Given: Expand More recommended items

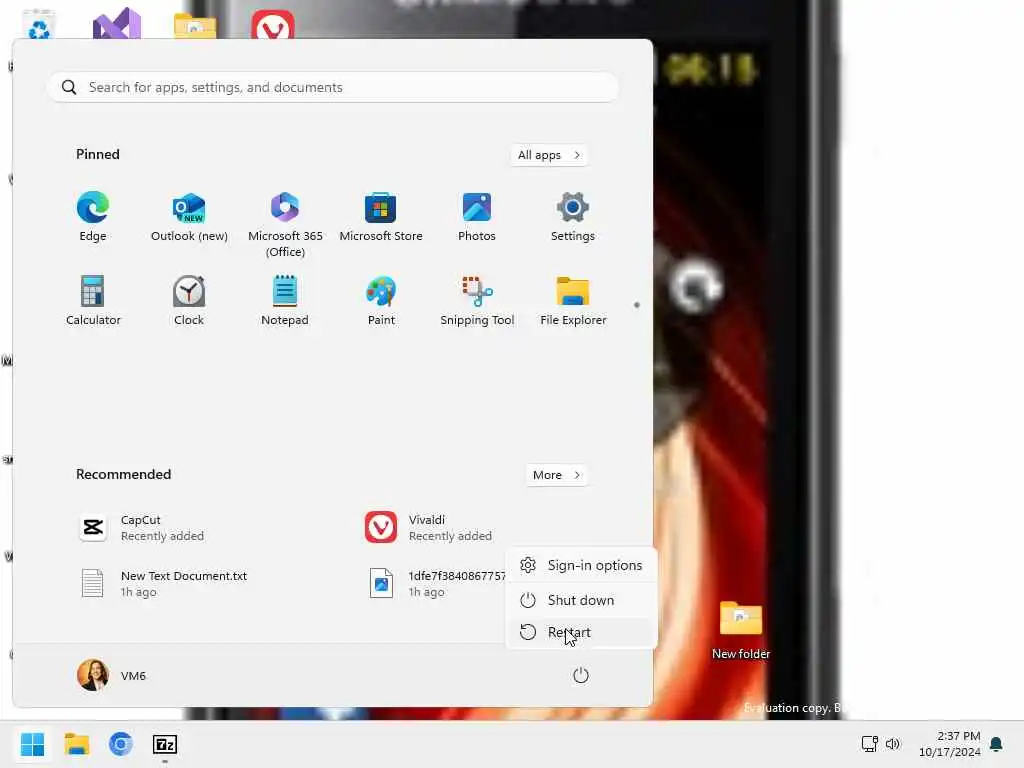Looking at the screenshot, I should pos(556,475).
